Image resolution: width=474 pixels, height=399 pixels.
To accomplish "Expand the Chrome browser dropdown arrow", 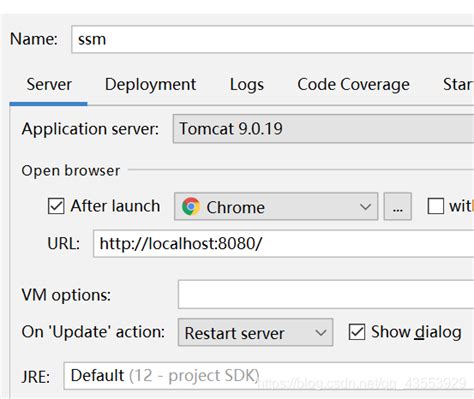I will coord(366,207).
